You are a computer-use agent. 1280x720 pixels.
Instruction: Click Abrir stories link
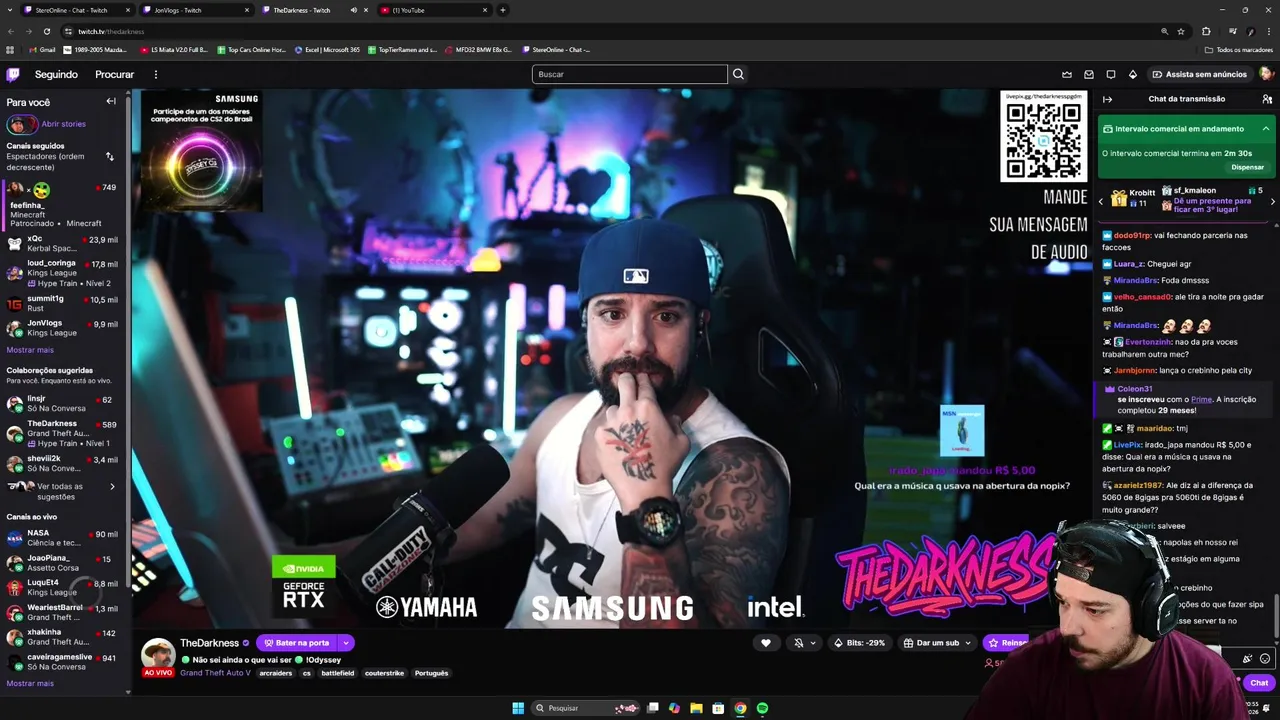[x=64, y=124]
